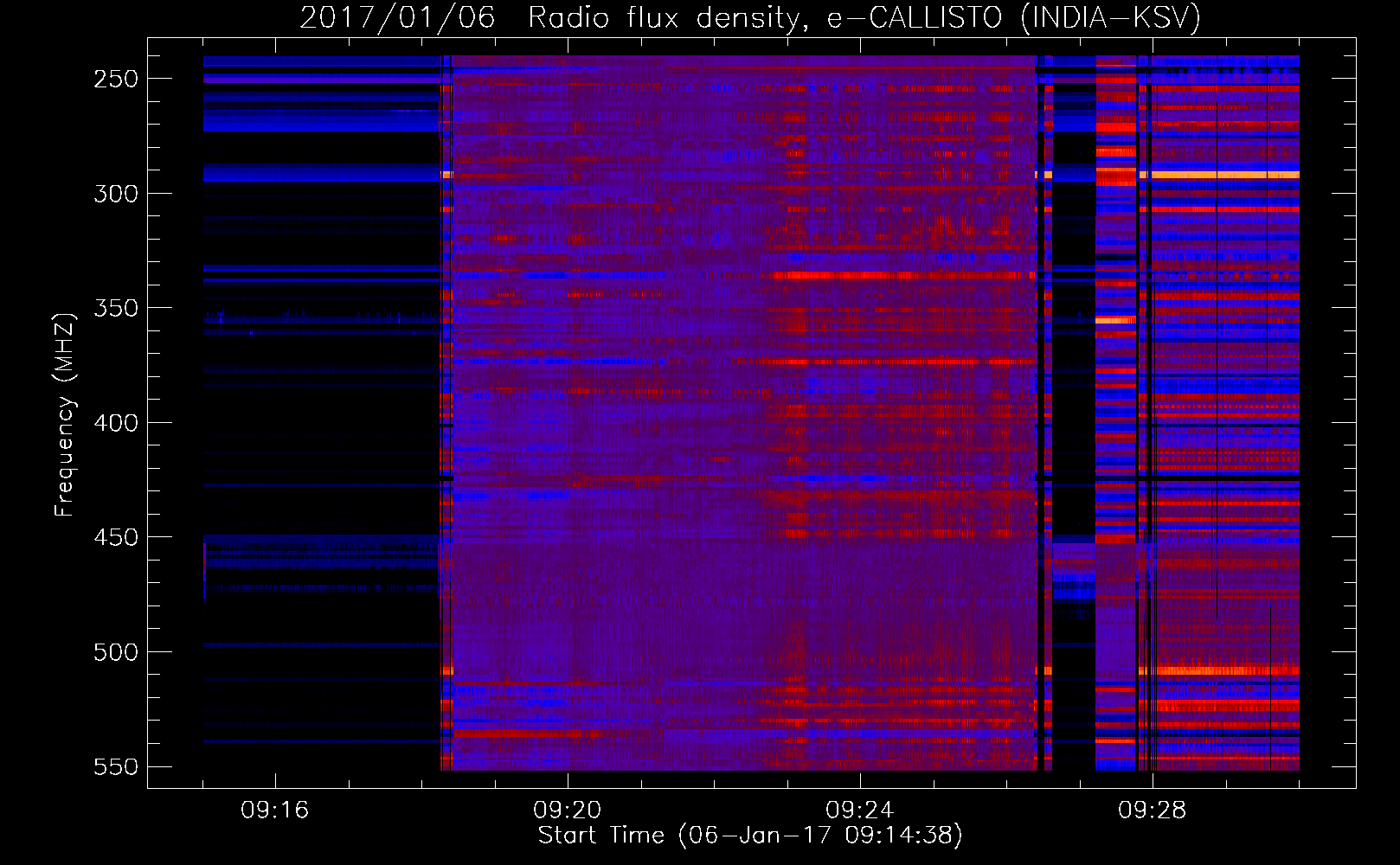This screenshot has height=865, width=1400.
Task: Click the 400 frequency tick label
Action: 116,423
